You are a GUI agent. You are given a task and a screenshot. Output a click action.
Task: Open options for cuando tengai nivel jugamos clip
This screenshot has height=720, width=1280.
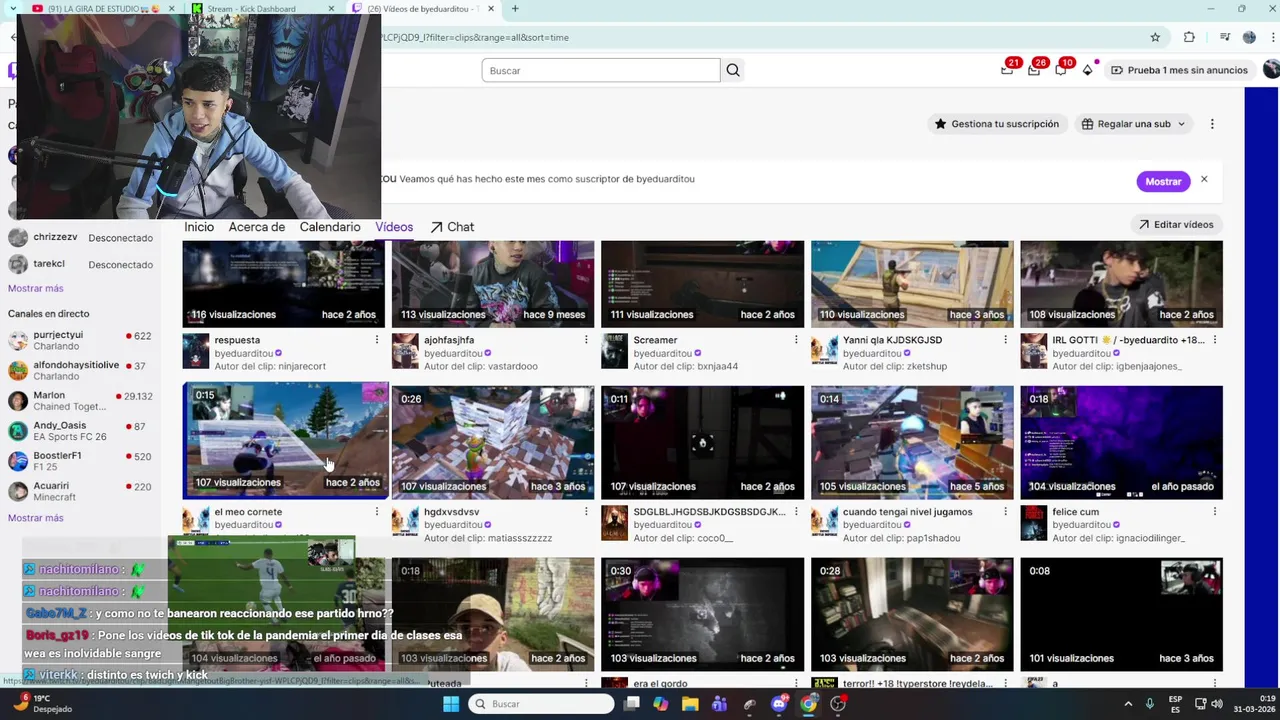tap(1005, 512)
